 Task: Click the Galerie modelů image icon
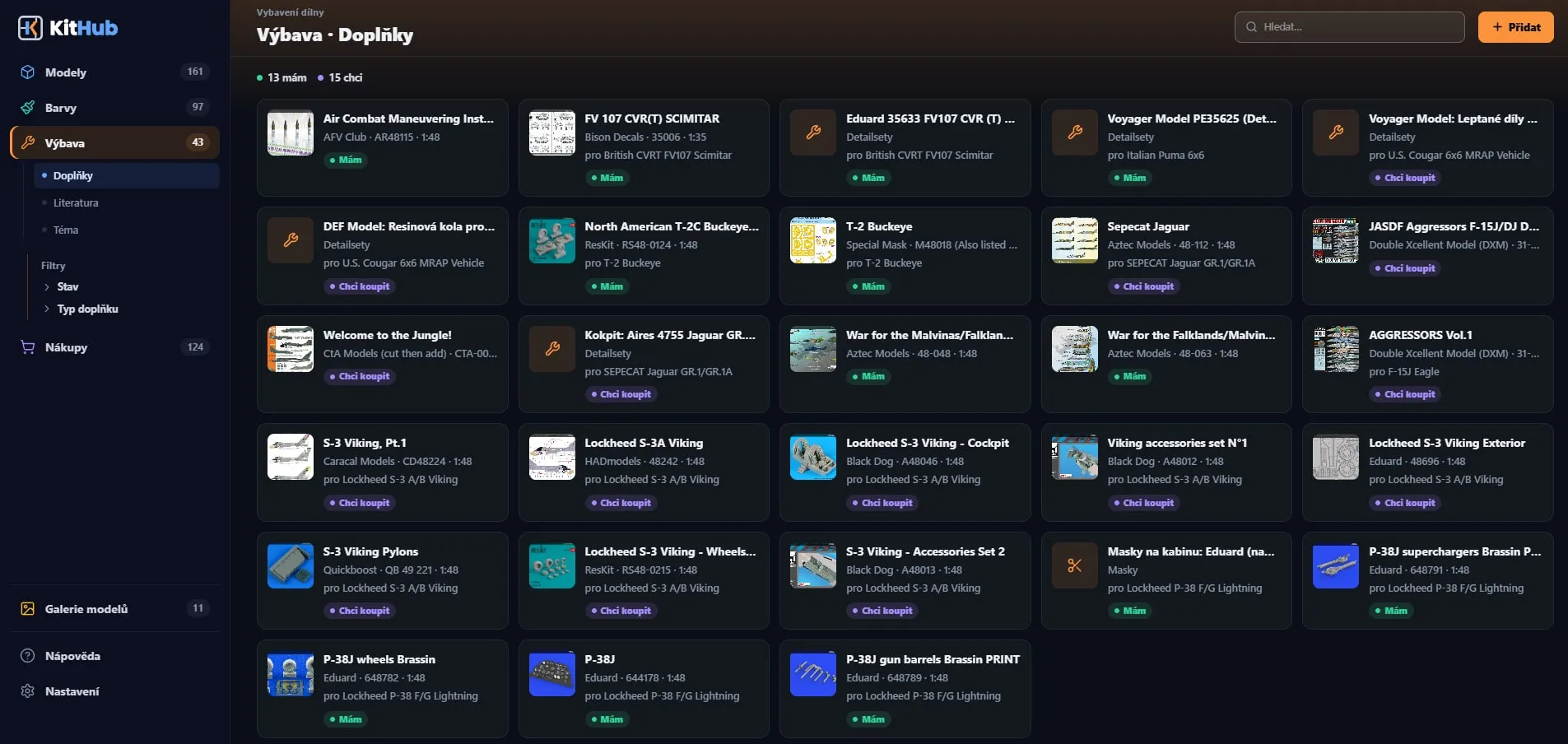(x=28, y=609)
